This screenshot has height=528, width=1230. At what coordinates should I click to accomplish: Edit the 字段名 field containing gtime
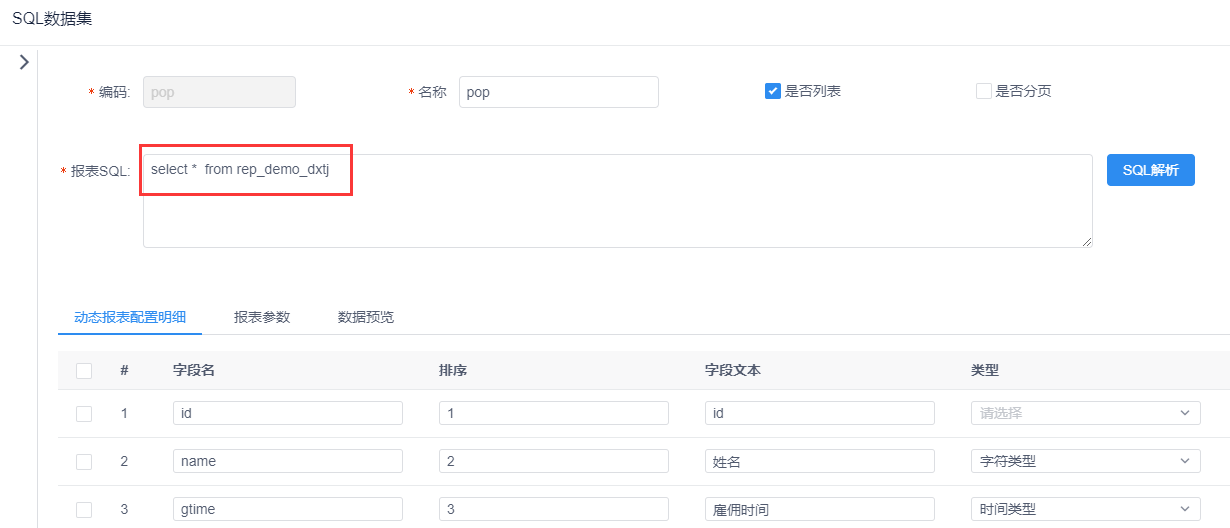(x=288, y=509)
